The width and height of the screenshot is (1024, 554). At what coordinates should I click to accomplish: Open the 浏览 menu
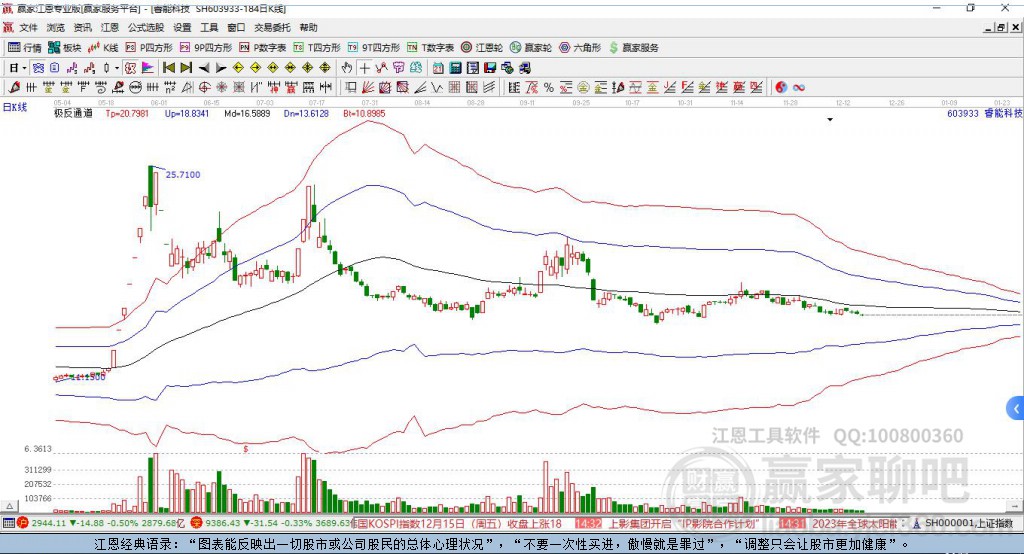56,27
